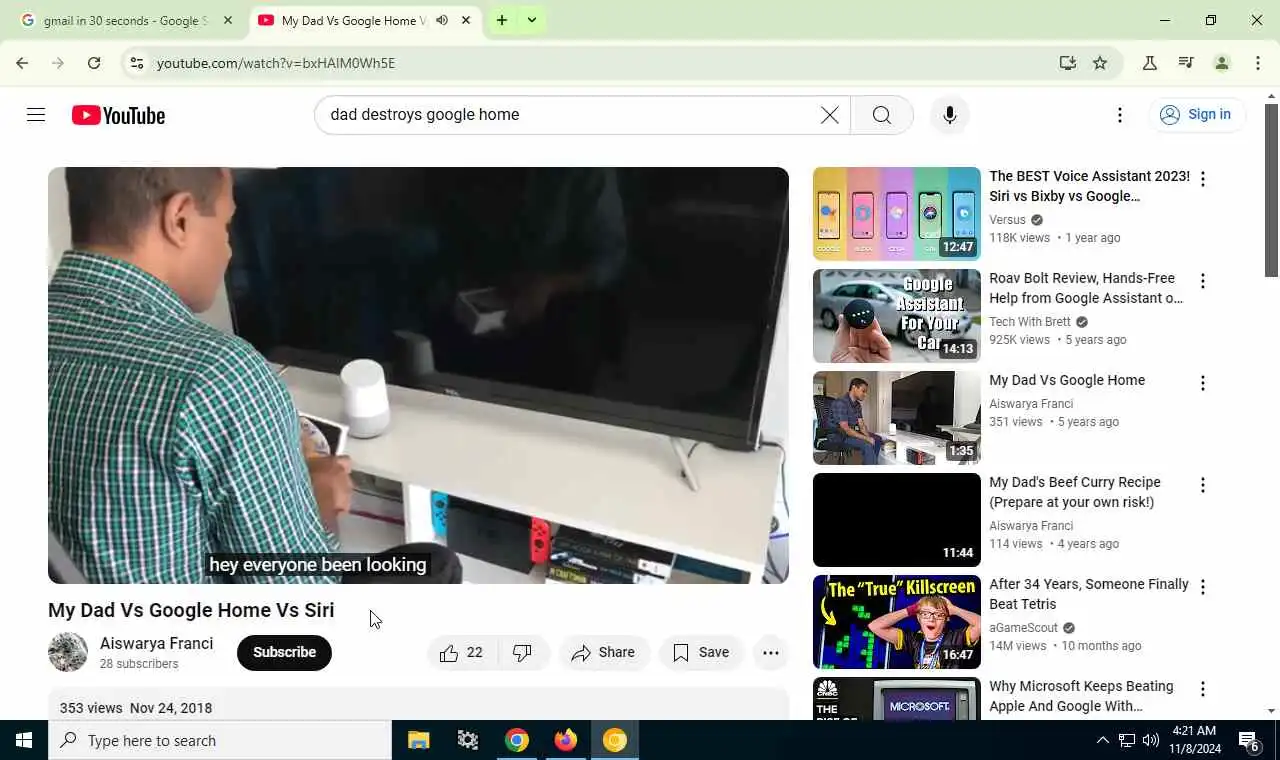1280x760 pixels.
Task: Open the Windows Start menu
Action: point(24,740)
